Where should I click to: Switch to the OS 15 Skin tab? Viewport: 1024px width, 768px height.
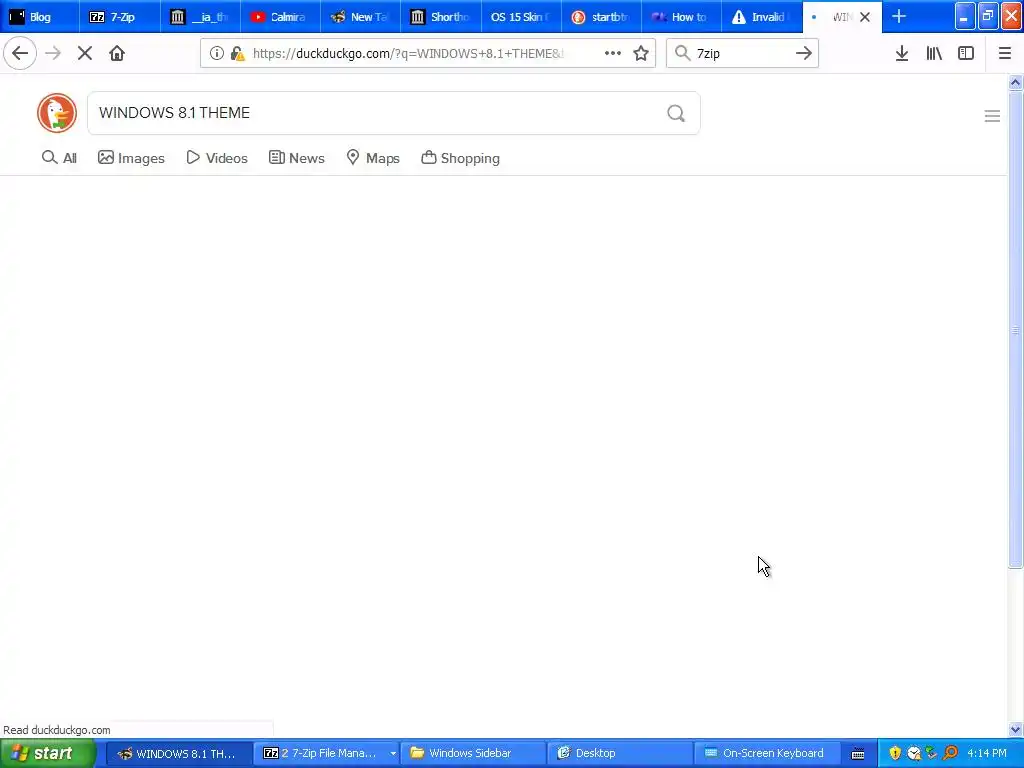pos(520,17)
